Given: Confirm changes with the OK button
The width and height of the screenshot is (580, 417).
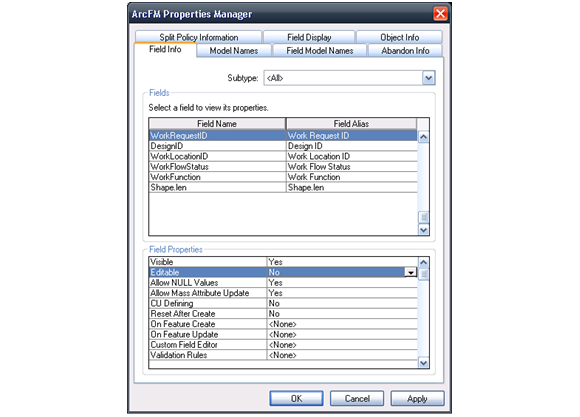Looking at the screenshot, I should [296, 398].
